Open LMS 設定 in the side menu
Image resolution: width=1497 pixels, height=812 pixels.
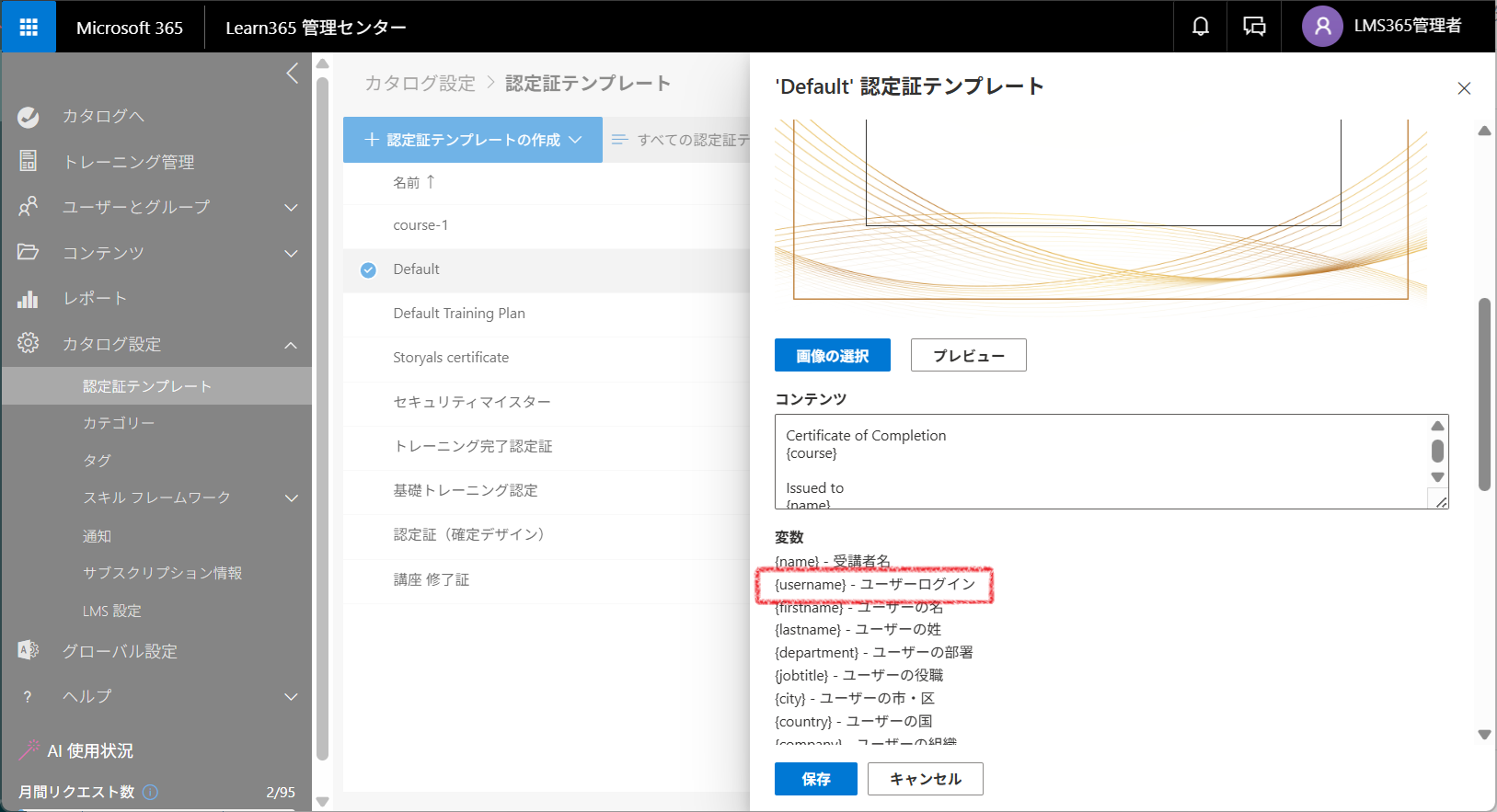(x=112, y=611)
